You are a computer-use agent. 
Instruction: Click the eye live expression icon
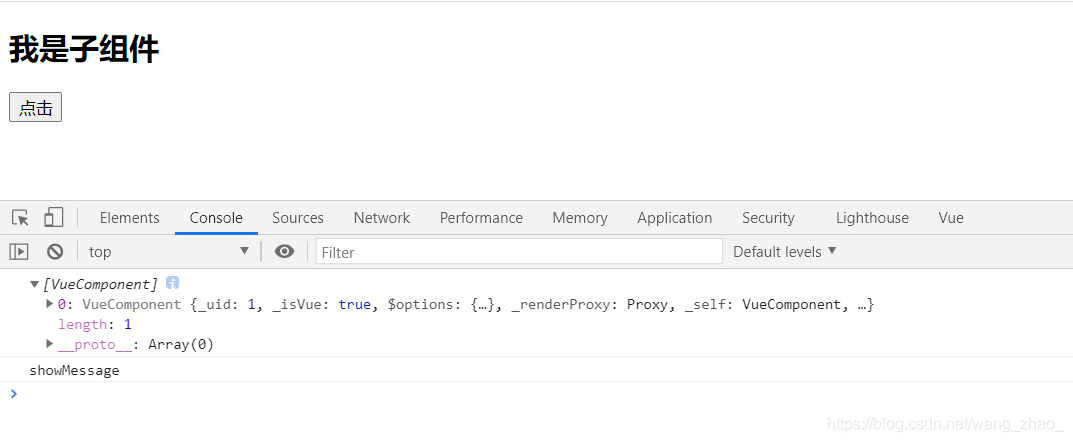pos(285,252)
